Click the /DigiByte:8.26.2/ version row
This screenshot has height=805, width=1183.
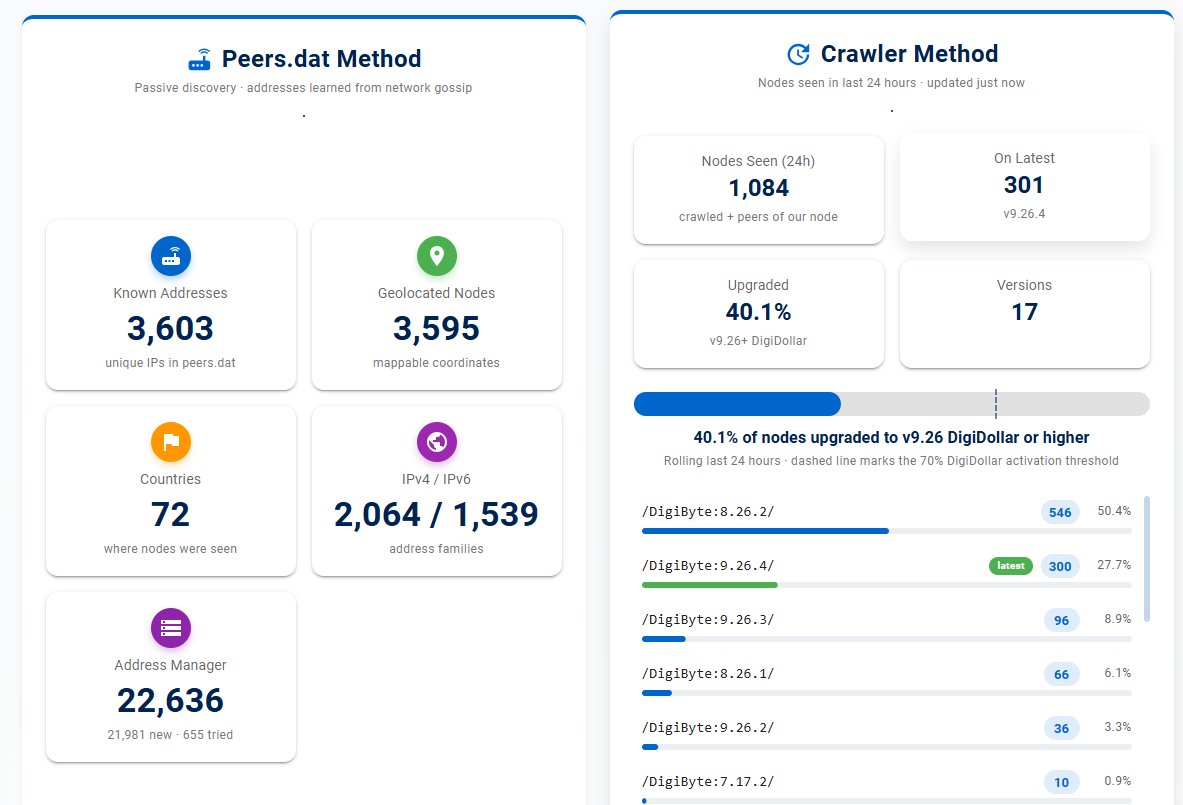(x=886, y=519)
